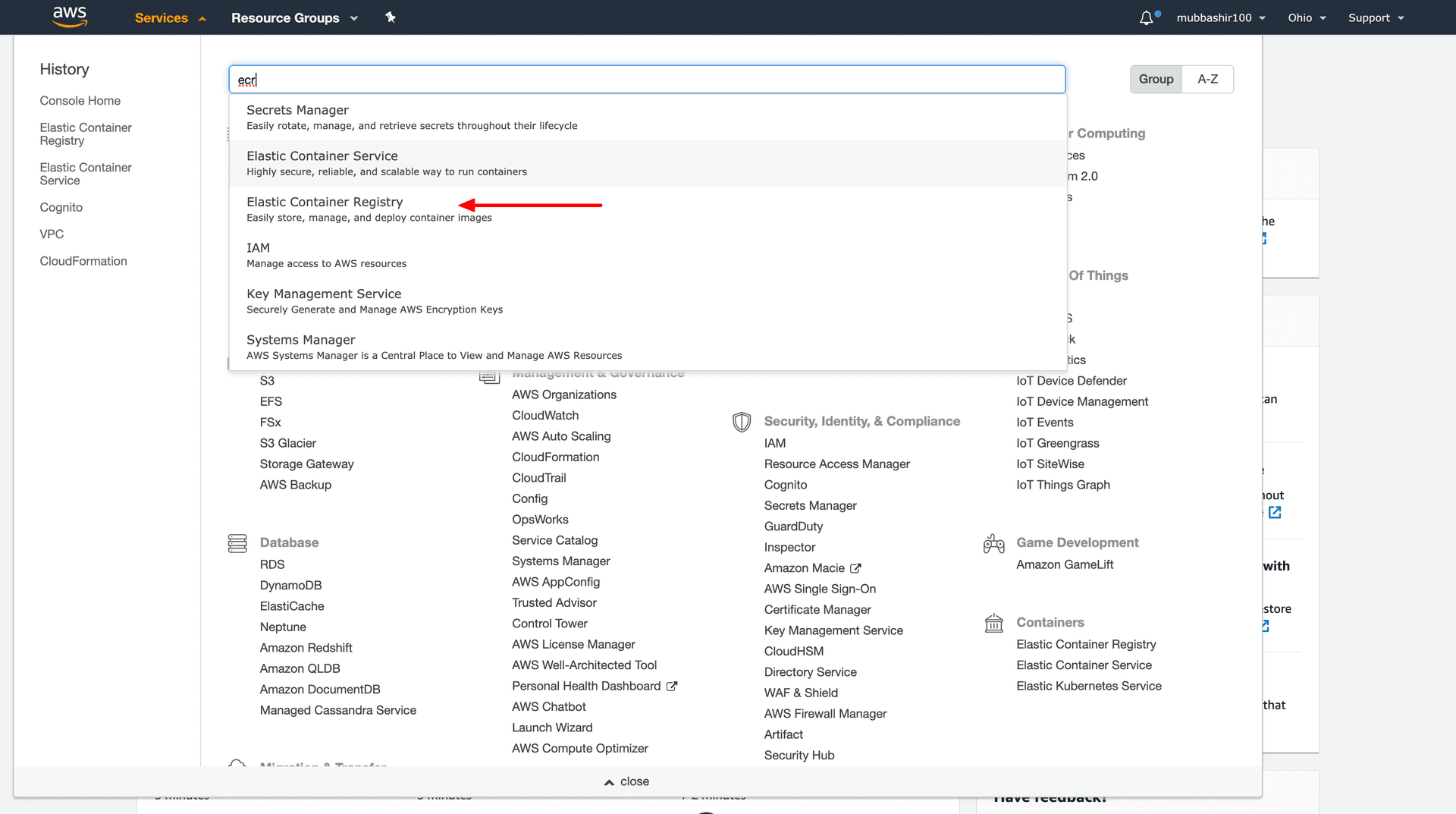Open IoT Greengrass service

coord(1057,443)
